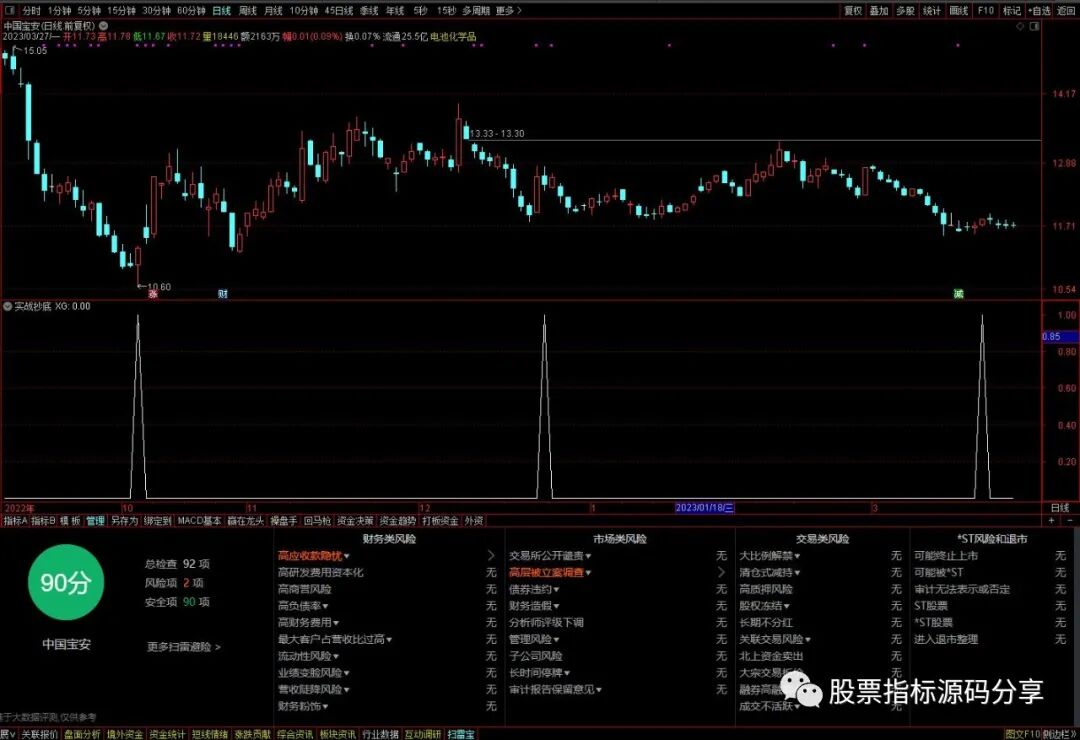
Task: Click the indicator settings icon beside 实战抄底
Action: 8,307
